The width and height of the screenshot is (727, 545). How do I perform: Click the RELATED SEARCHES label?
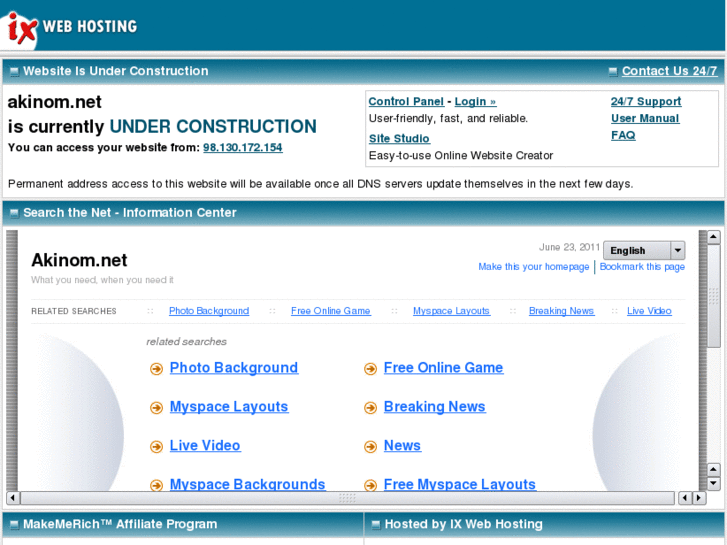pyautogui.click(x=74, y=311)
